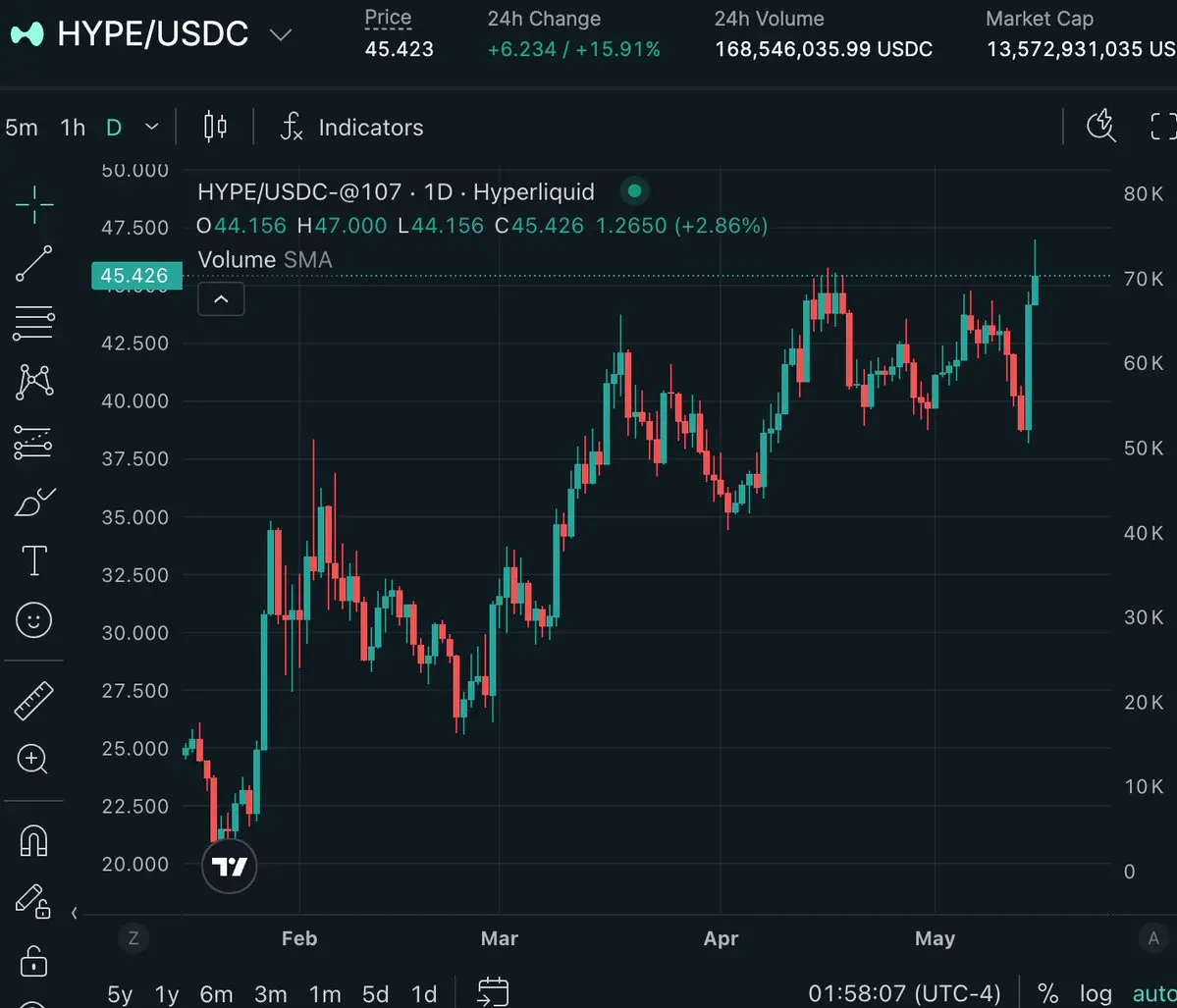1177x1008 pixels.
Task: Switch to 5m timeframe
Action: coord(21,128)
